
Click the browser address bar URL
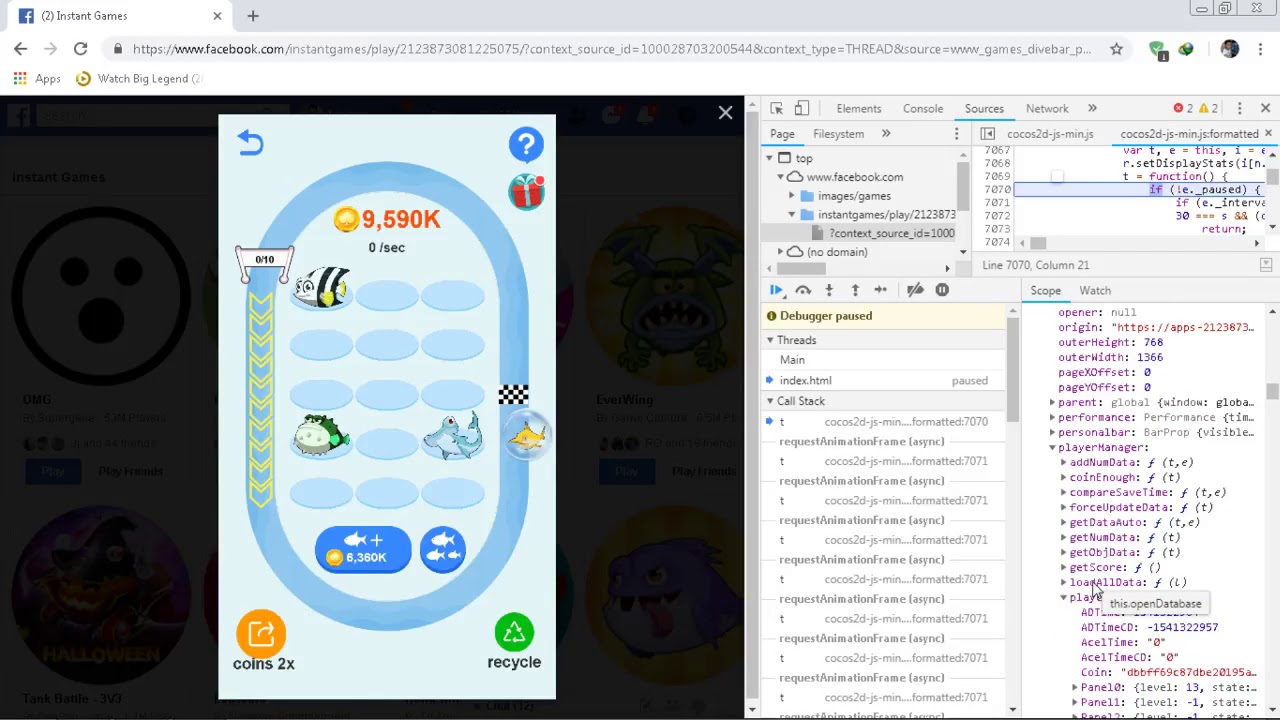[x=611, y=49]
